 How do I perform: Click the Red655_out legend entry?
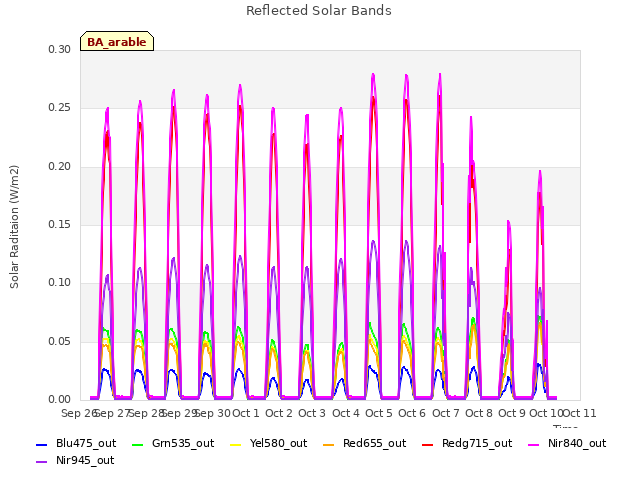[364, 444]
